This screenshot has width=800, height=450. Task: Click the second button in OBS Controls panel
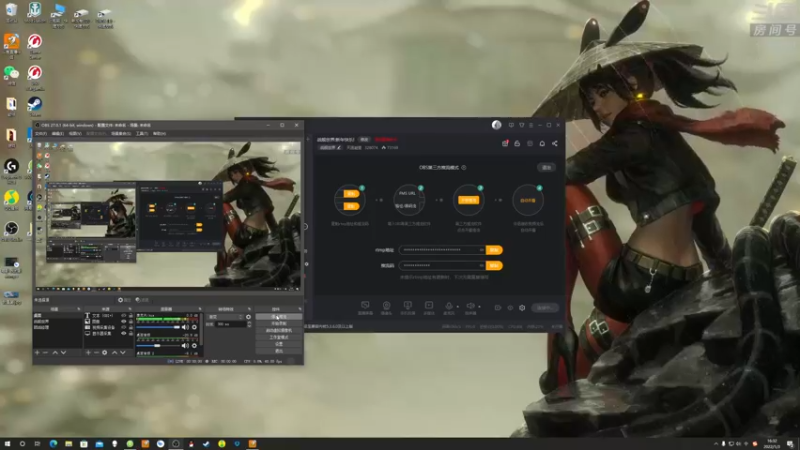(x=279, y=323)
